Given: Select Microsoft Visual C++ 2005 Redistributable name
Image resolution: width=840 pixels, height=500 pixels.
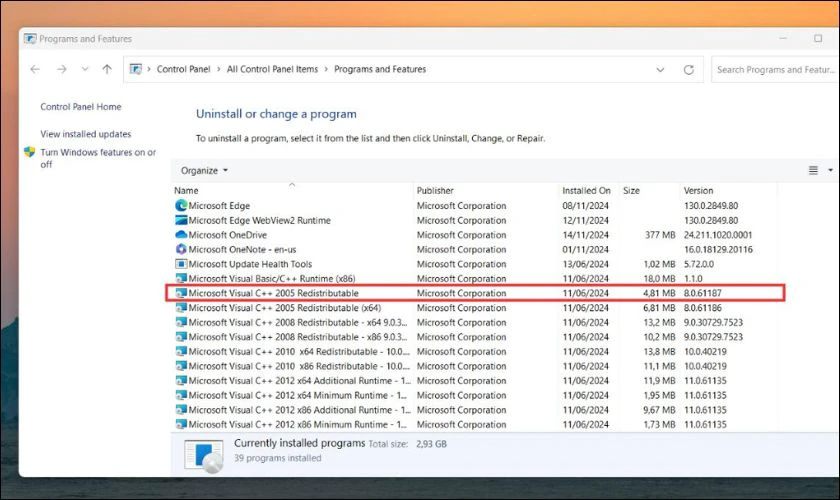Looking at the screenshot, I should point(273,293).
